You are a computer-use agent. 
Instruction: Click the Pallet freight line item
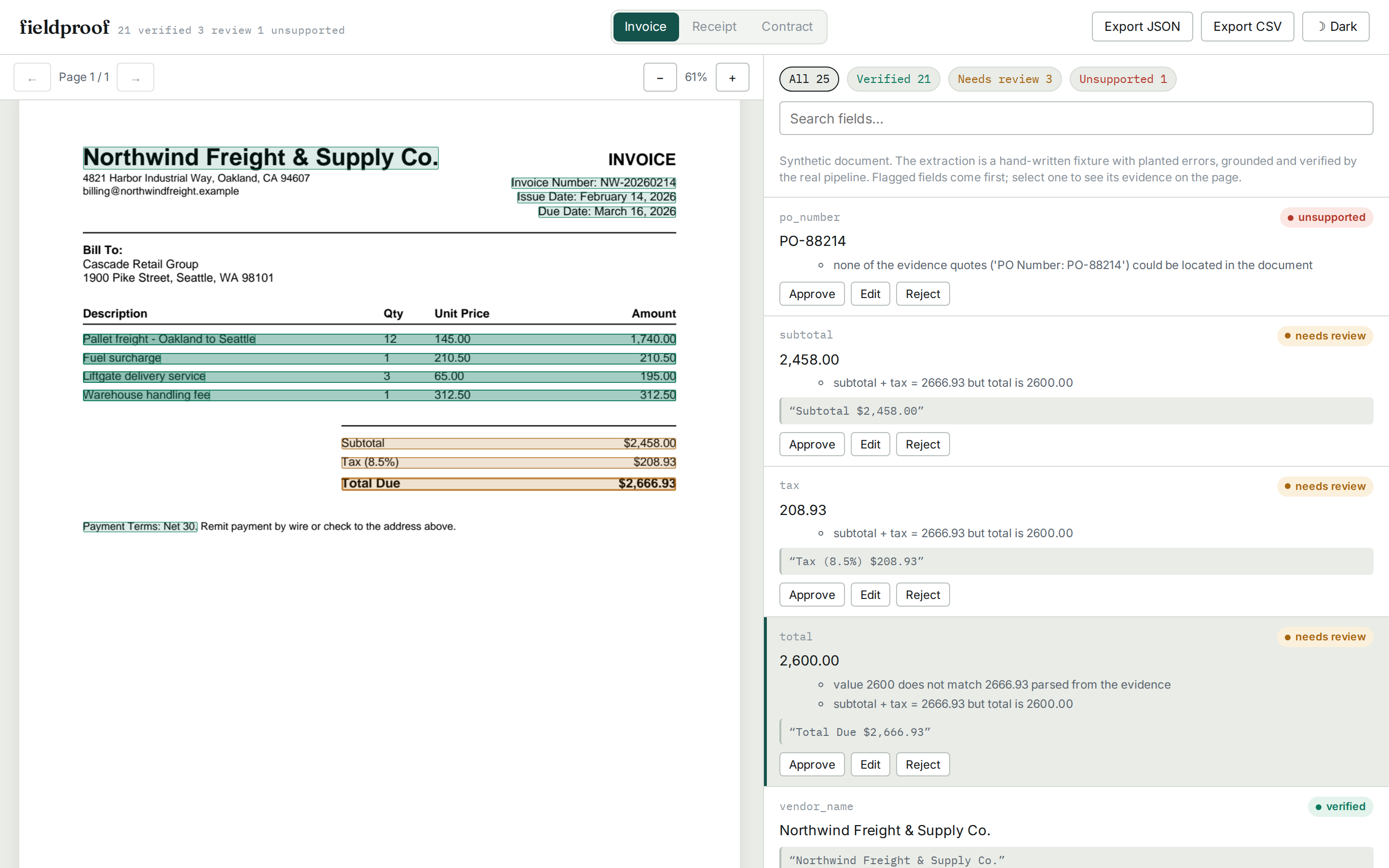pyautogui.click(x=380, y=339)
